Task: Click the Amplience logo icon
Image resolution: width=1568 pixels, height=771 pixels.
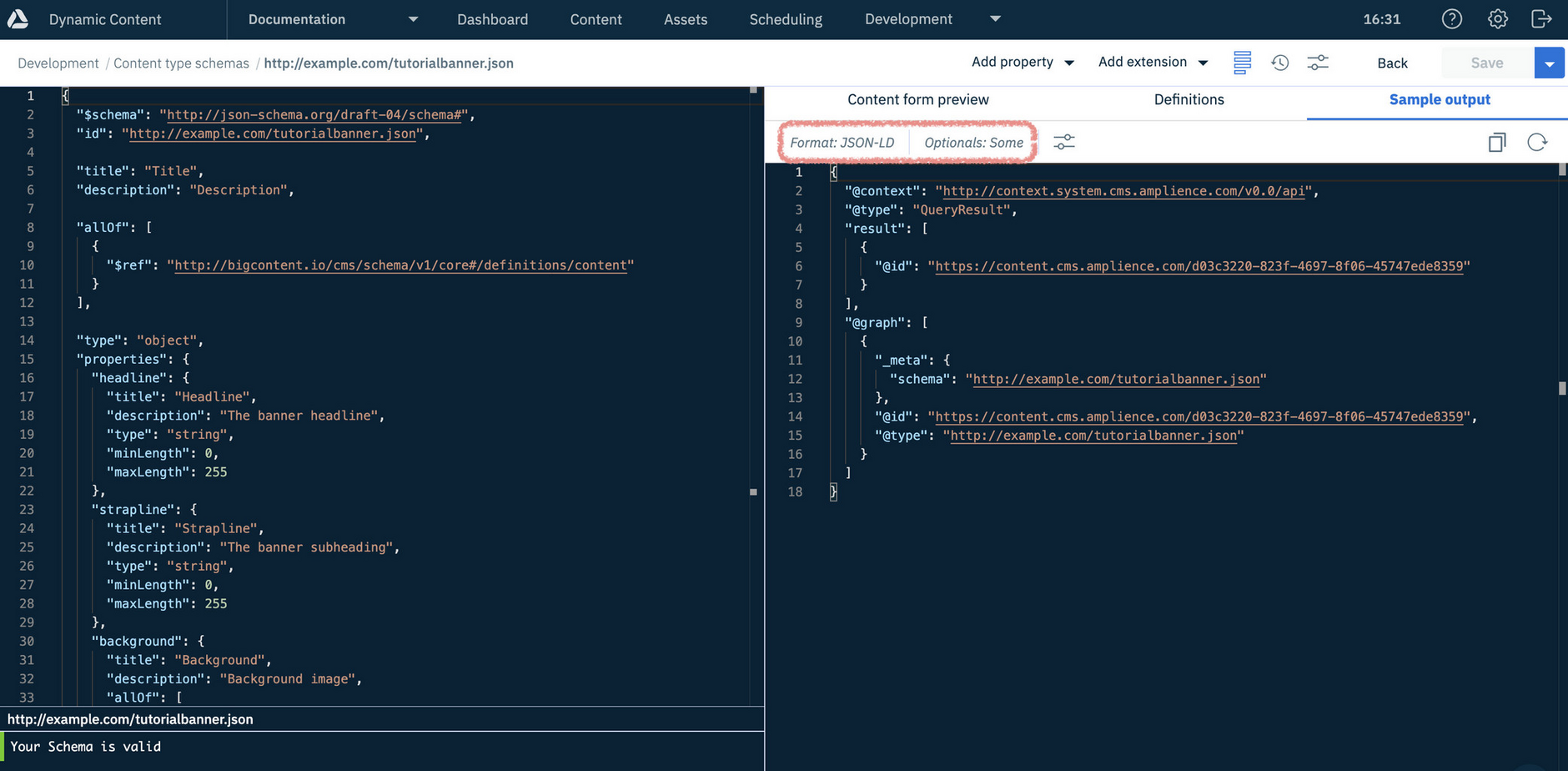Action: tap(18, 19)
